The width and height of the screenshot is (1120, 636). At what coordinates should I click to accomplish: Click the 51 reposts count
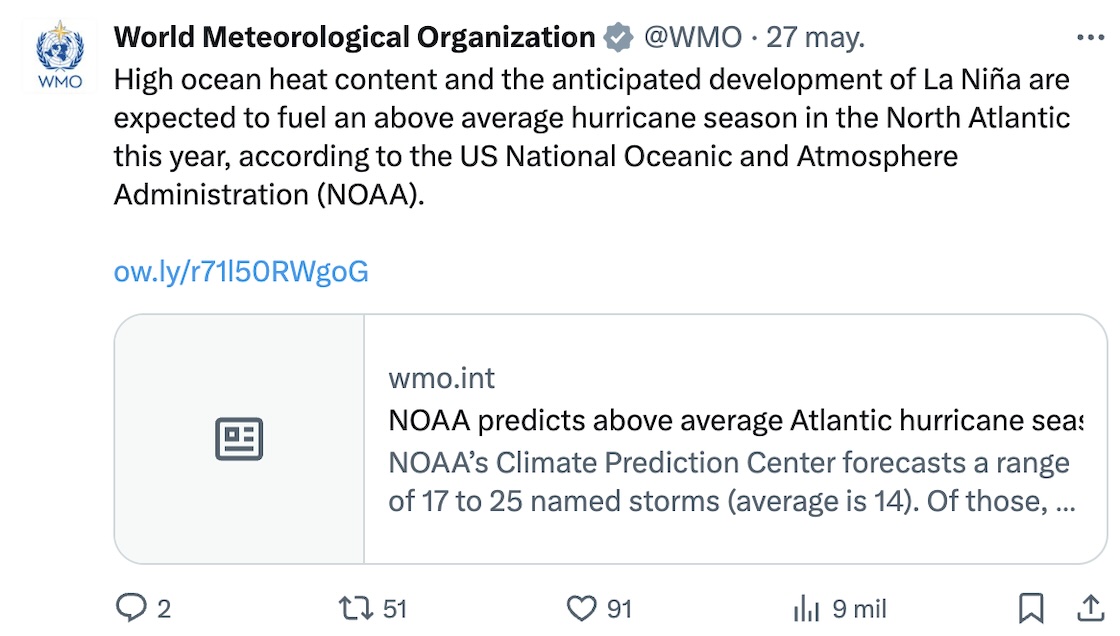(395, 608)
